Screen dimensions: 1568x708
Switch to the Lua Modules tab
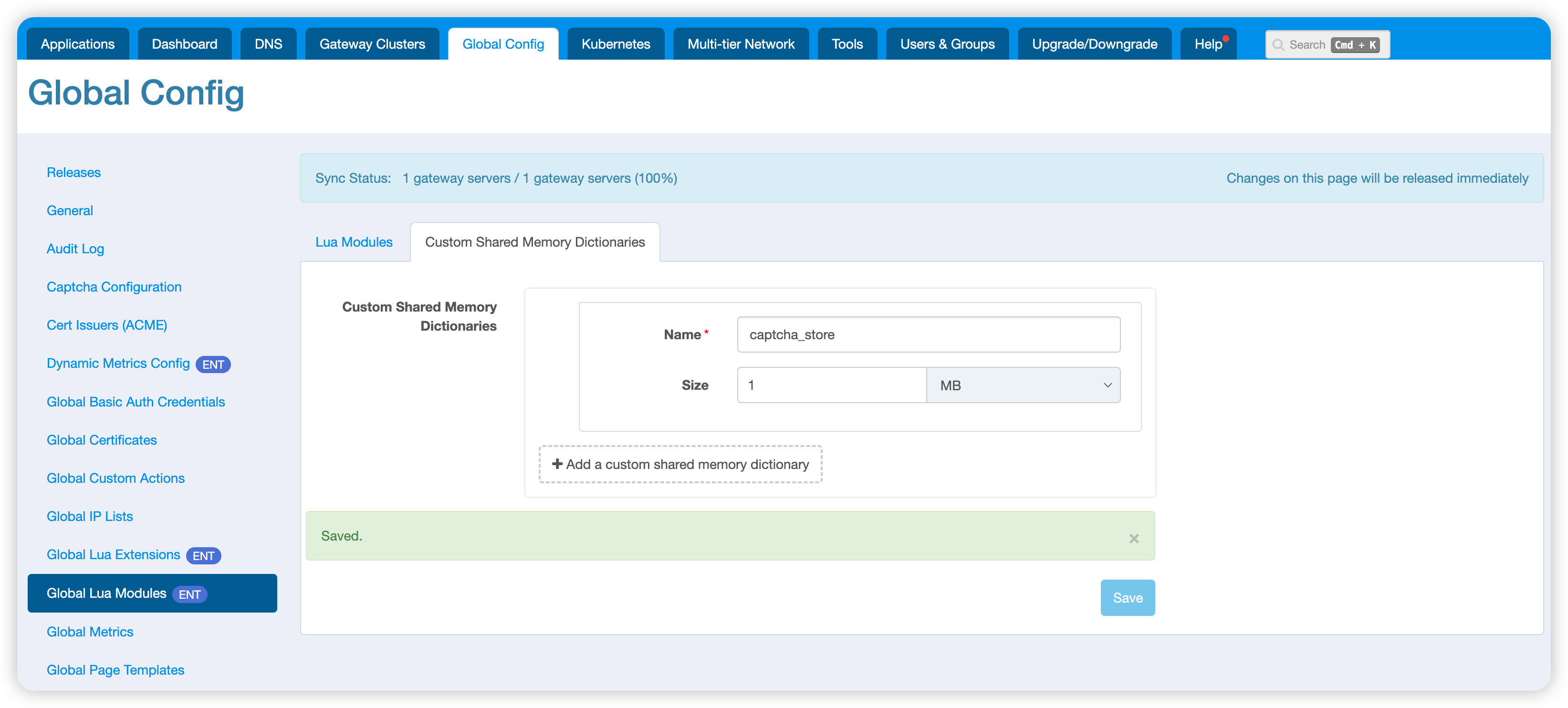tap(354, 242)
